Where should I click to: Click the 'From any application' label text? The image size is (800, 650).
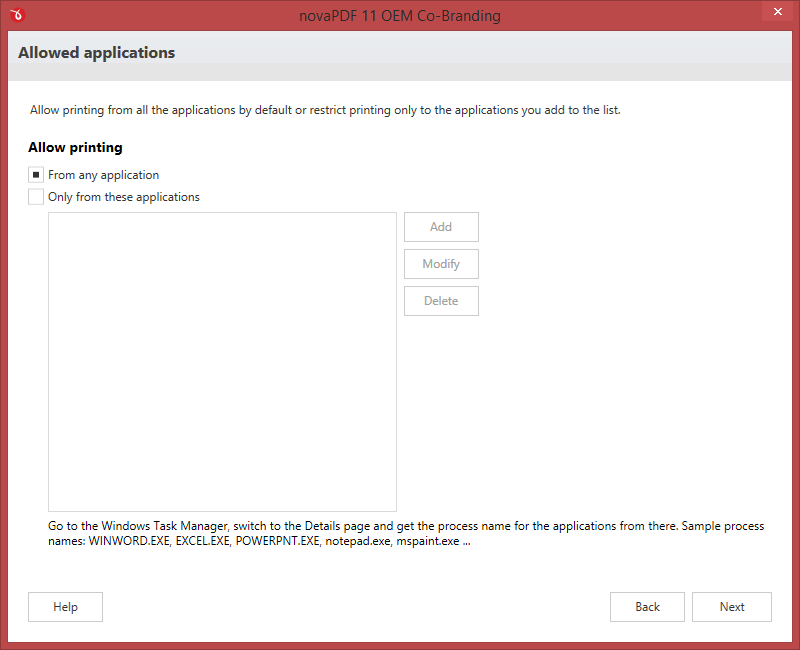tap(103, 175)
